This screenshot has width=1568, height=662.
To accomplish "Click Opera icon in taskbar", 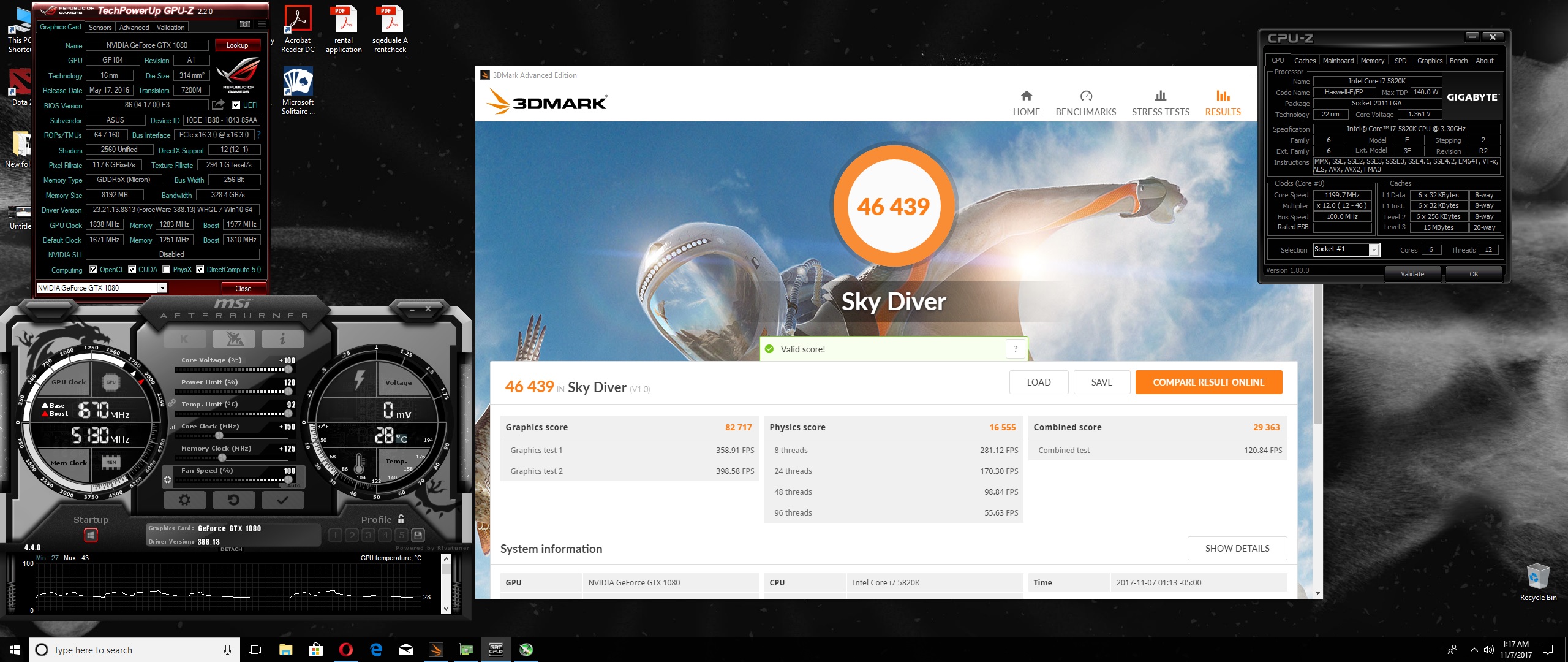I will (x=345, y=650).
